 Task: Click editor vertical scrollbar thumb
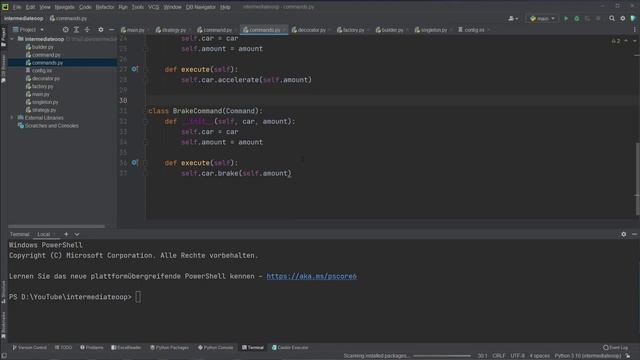click(638, 179)
